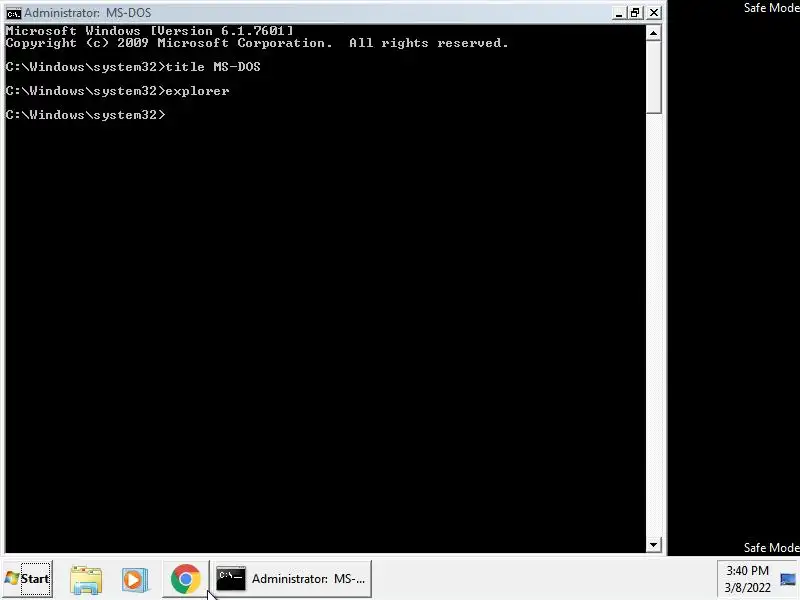Click the 'Microsoft Windows [Version 6.1.7601]' line
The width and height of the screenshot is (800, 600).
tap(149, 31)
